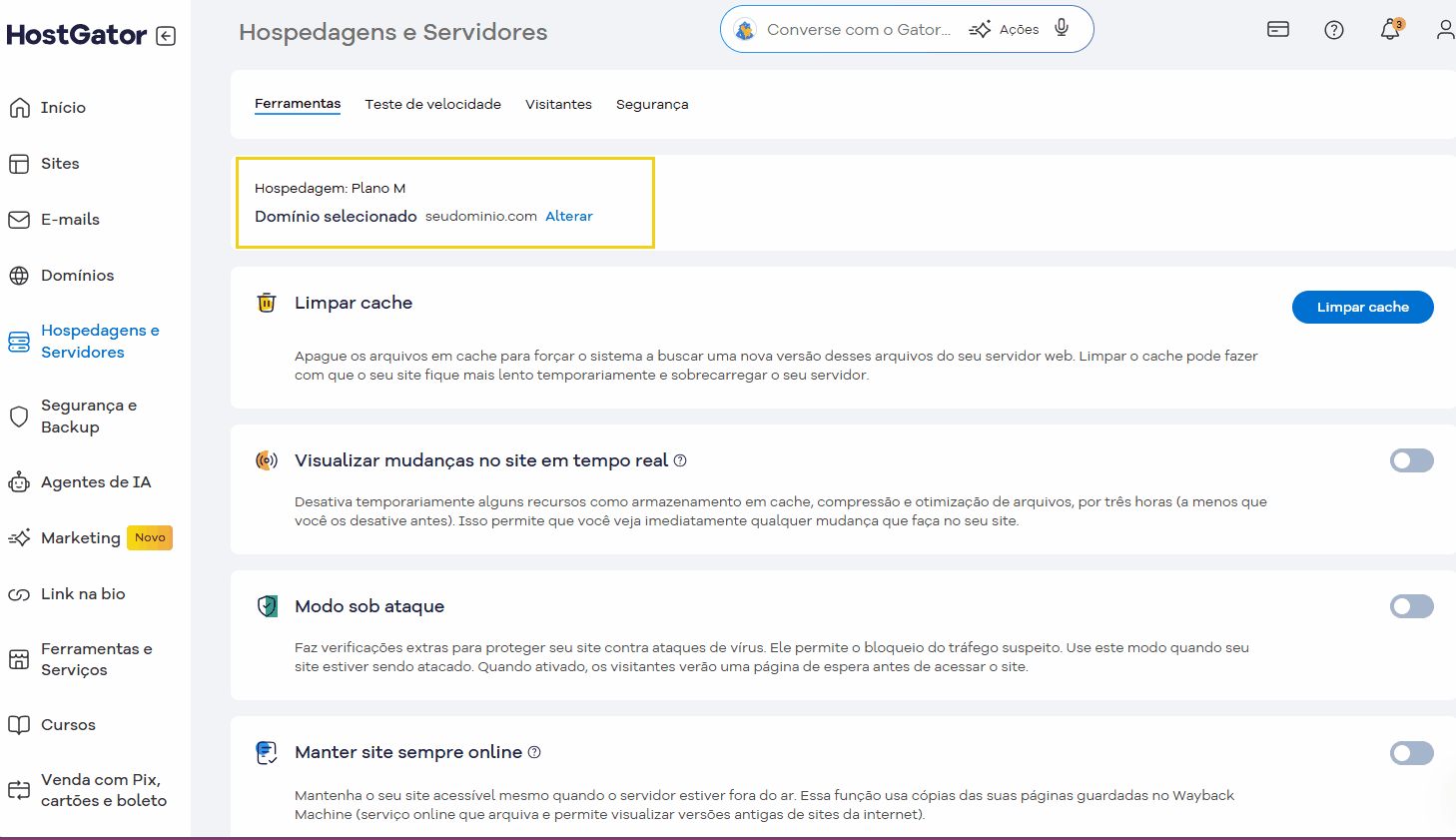Click the microphone icon in Gator chat

tap(1062, 28)
